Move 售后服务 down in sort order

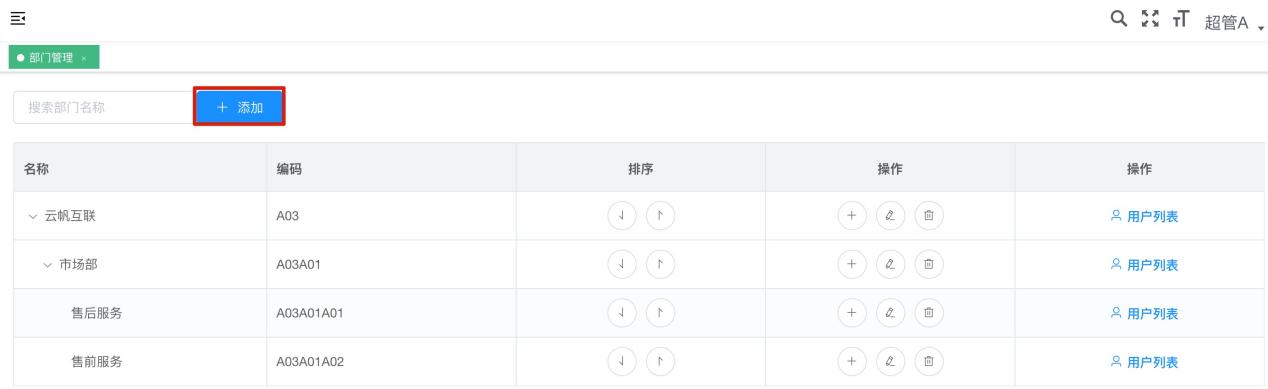tap(624, 313)
